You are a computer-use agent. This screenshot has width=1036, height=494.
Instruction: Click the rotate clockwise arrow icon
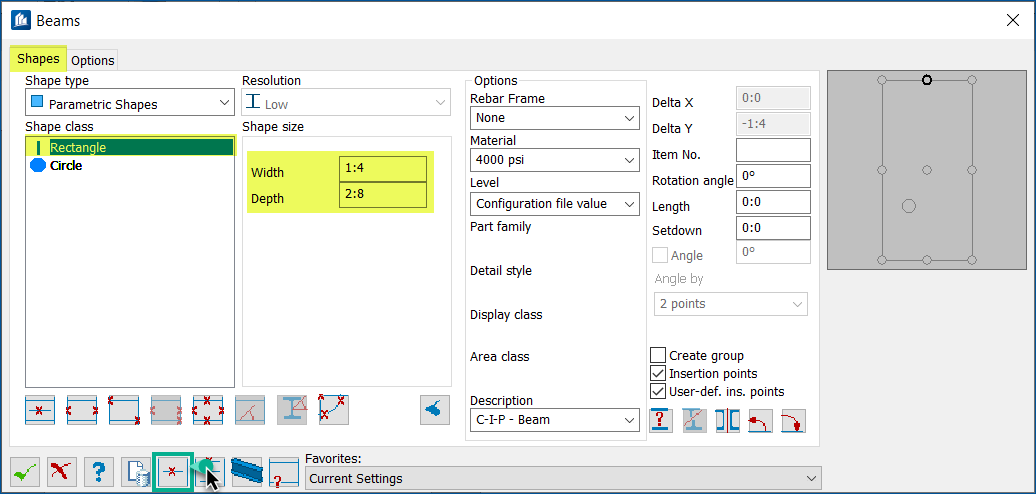click(793, 421)
